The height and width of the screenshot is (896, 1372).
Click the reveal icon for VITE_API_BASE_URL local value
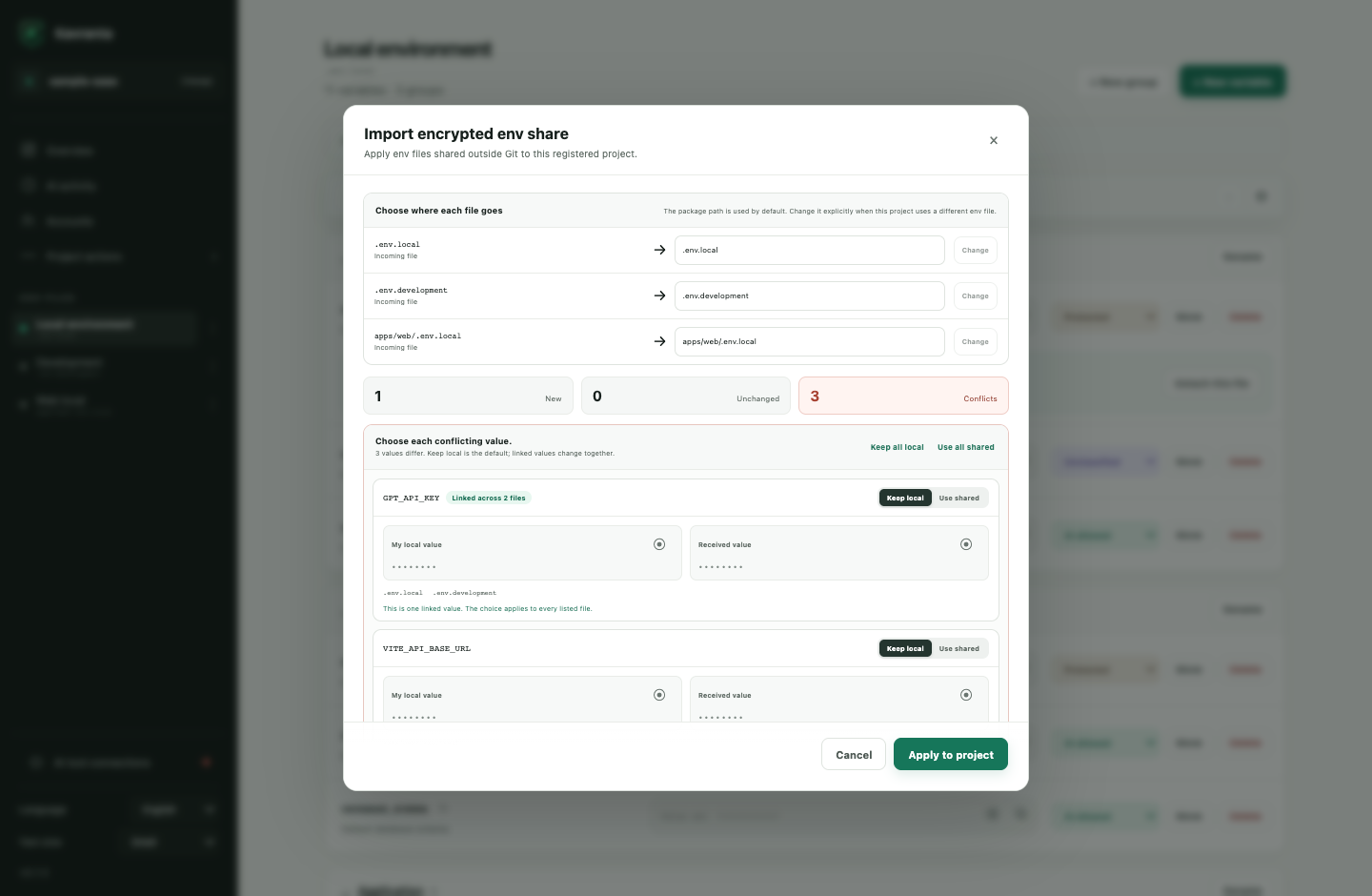point(659,695)
